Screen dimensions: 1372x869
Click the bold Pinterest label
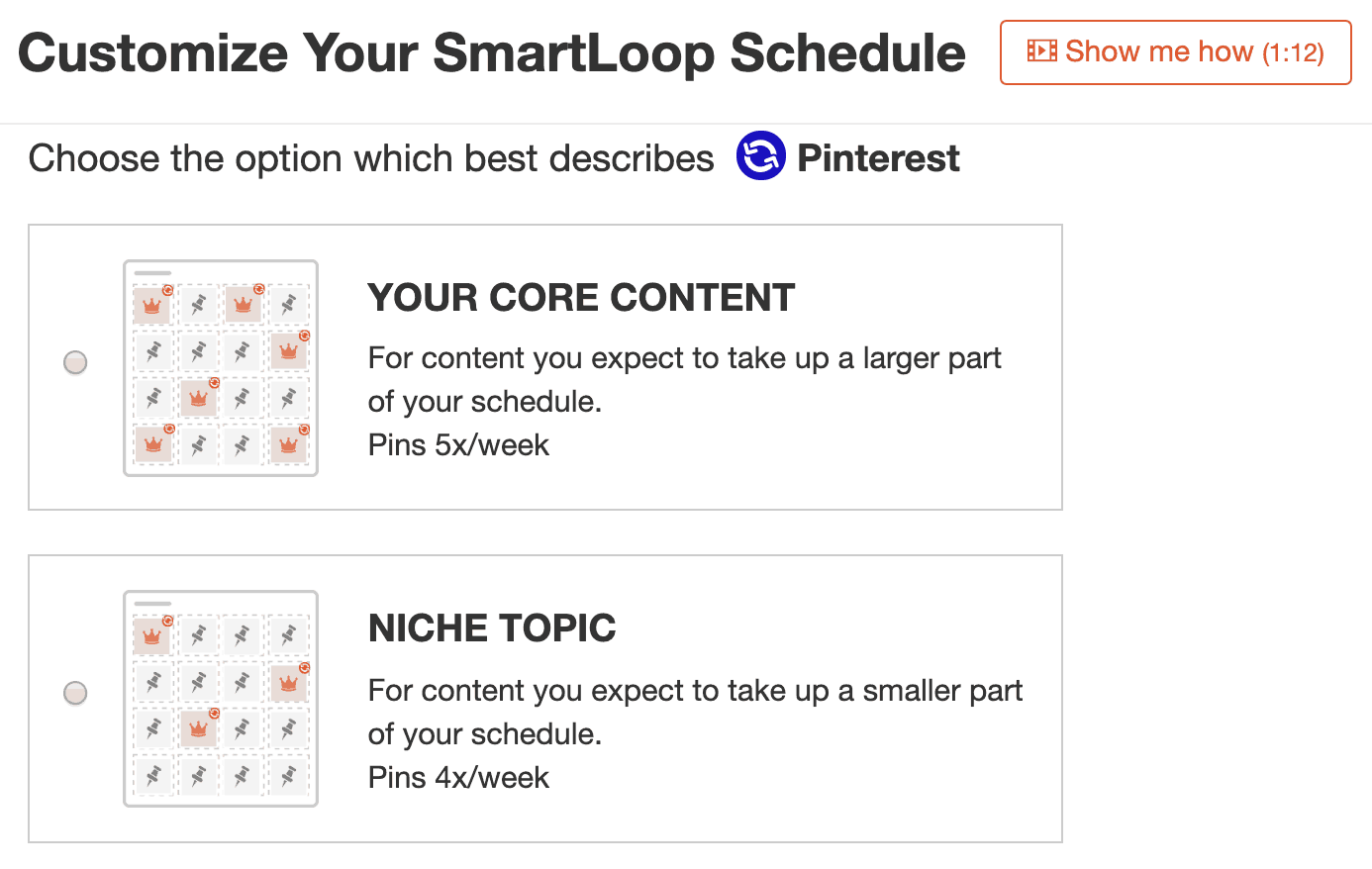[x=878, y=157]
